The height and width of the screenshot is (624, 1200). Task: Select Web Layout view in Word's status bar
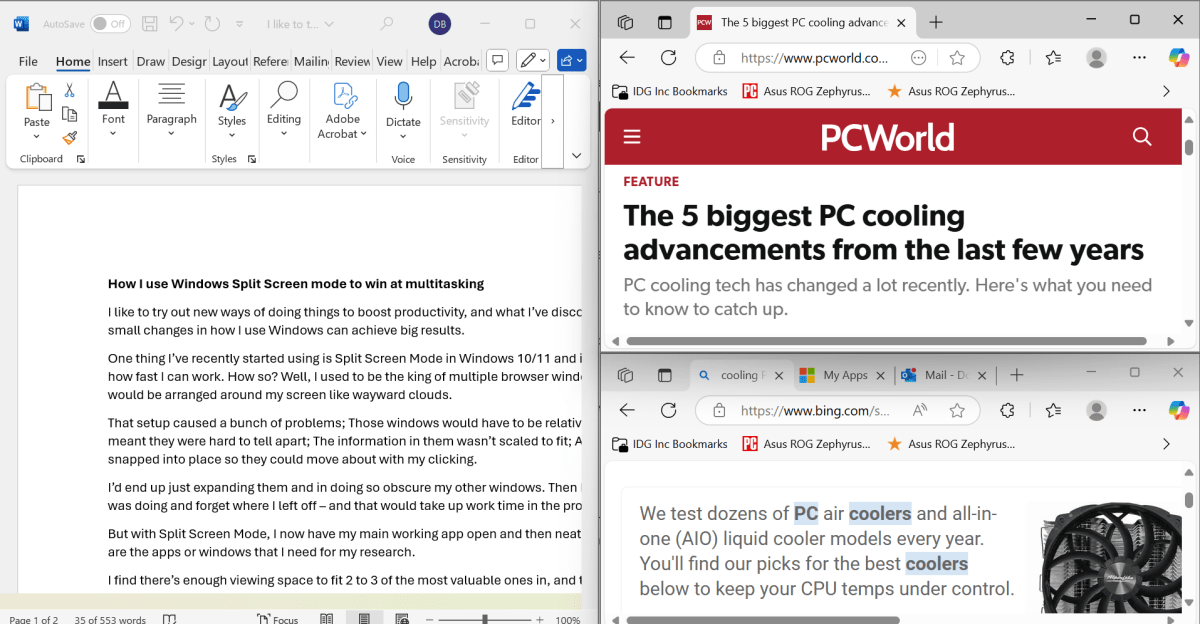[401, 619]
